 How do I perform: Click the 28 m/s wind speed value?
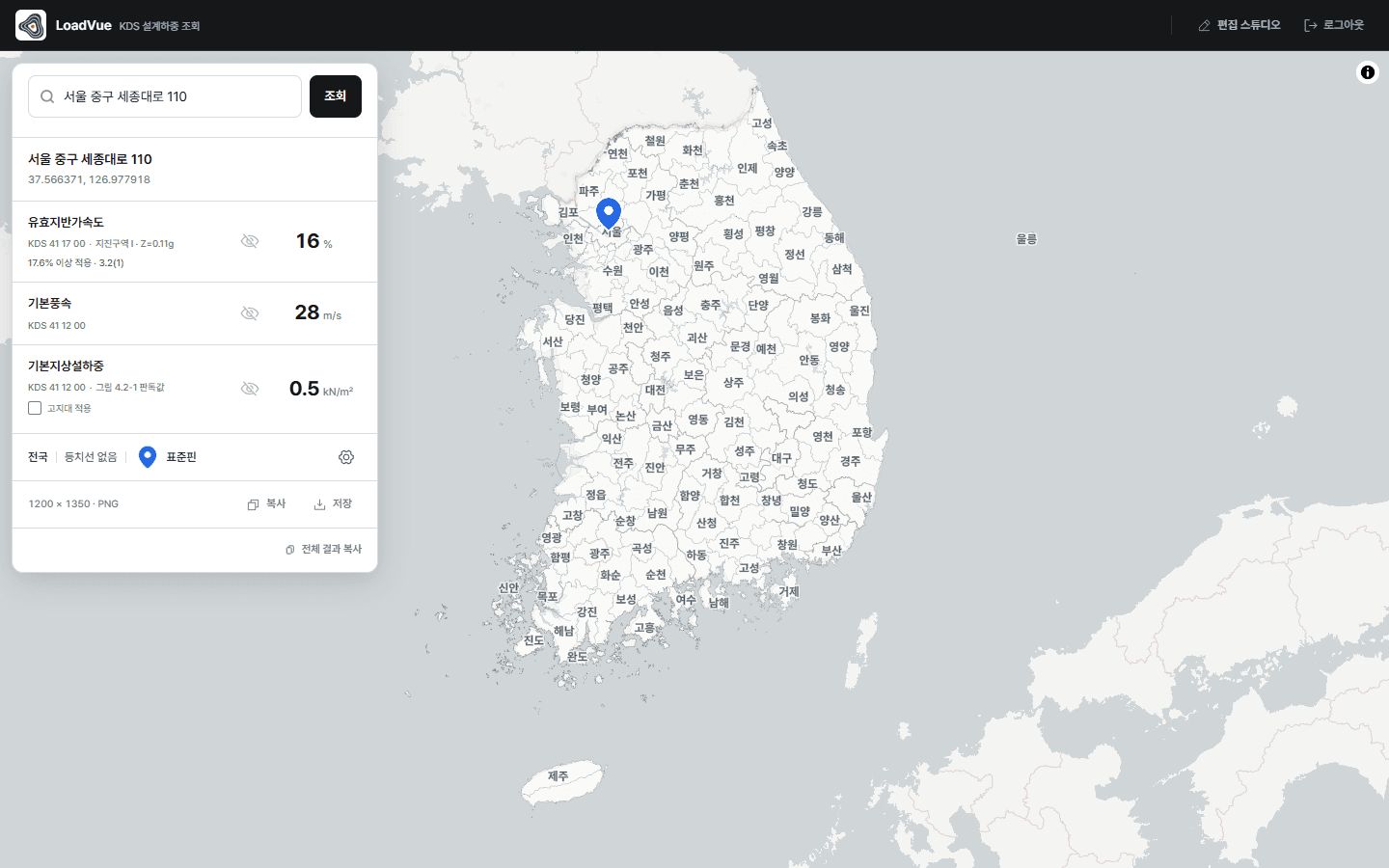click(317, 312)
